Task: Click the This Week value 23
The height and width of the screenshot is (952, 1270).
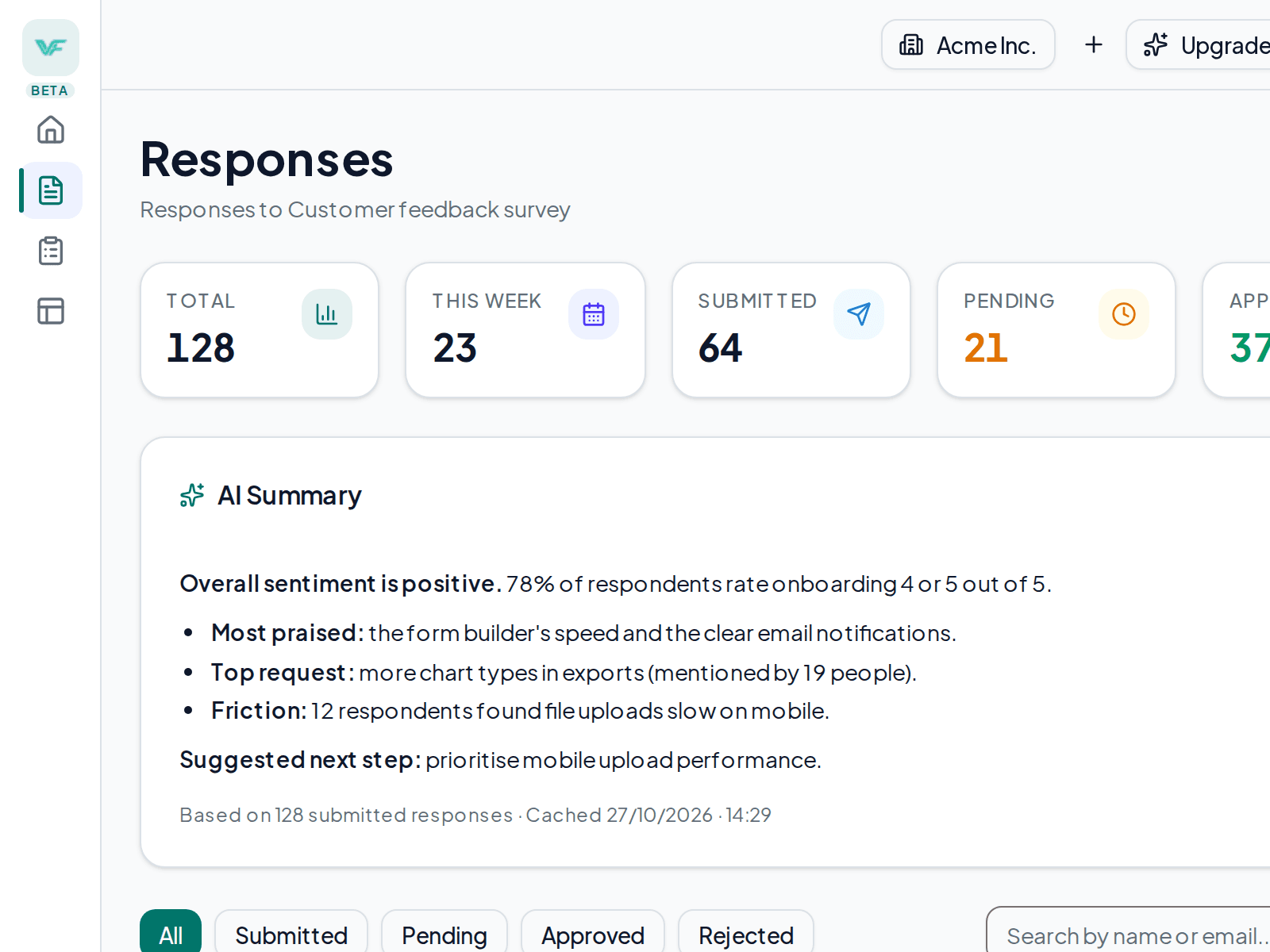Action: pyautogui.click(x=455, y=347)
